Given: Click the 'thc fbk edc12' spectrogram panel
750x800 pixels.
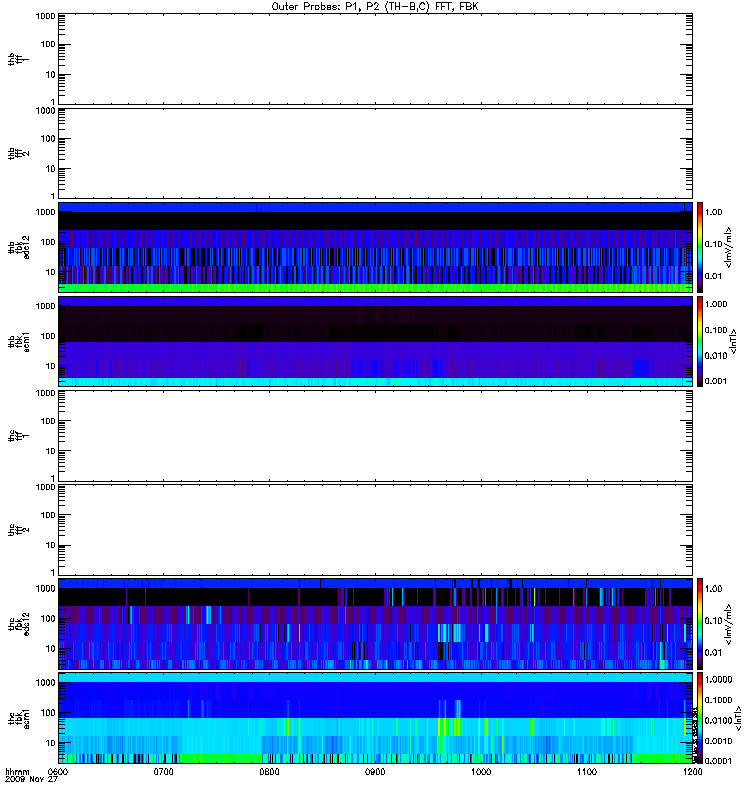Looking at the screenshot, I should tap(376, 624).
